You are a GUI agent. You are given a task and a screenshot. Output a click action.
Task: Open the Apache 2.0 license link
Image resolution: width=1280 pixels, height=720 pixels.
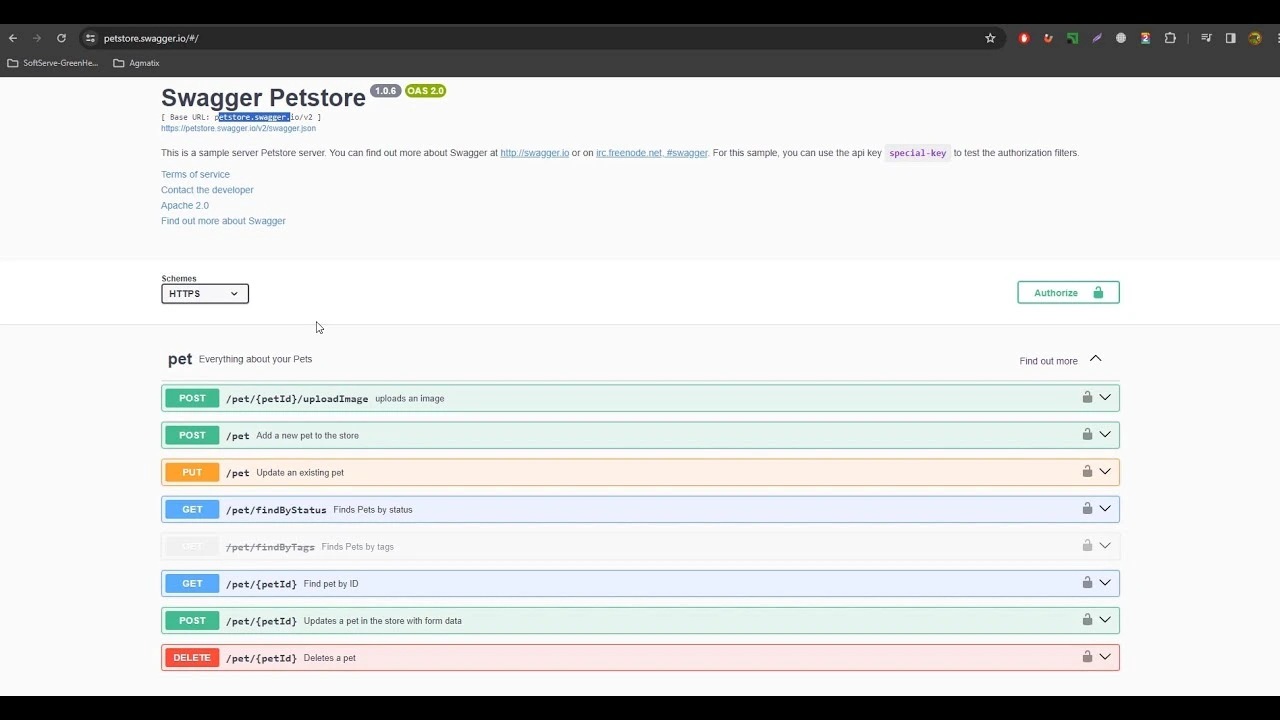coord(185,205)
